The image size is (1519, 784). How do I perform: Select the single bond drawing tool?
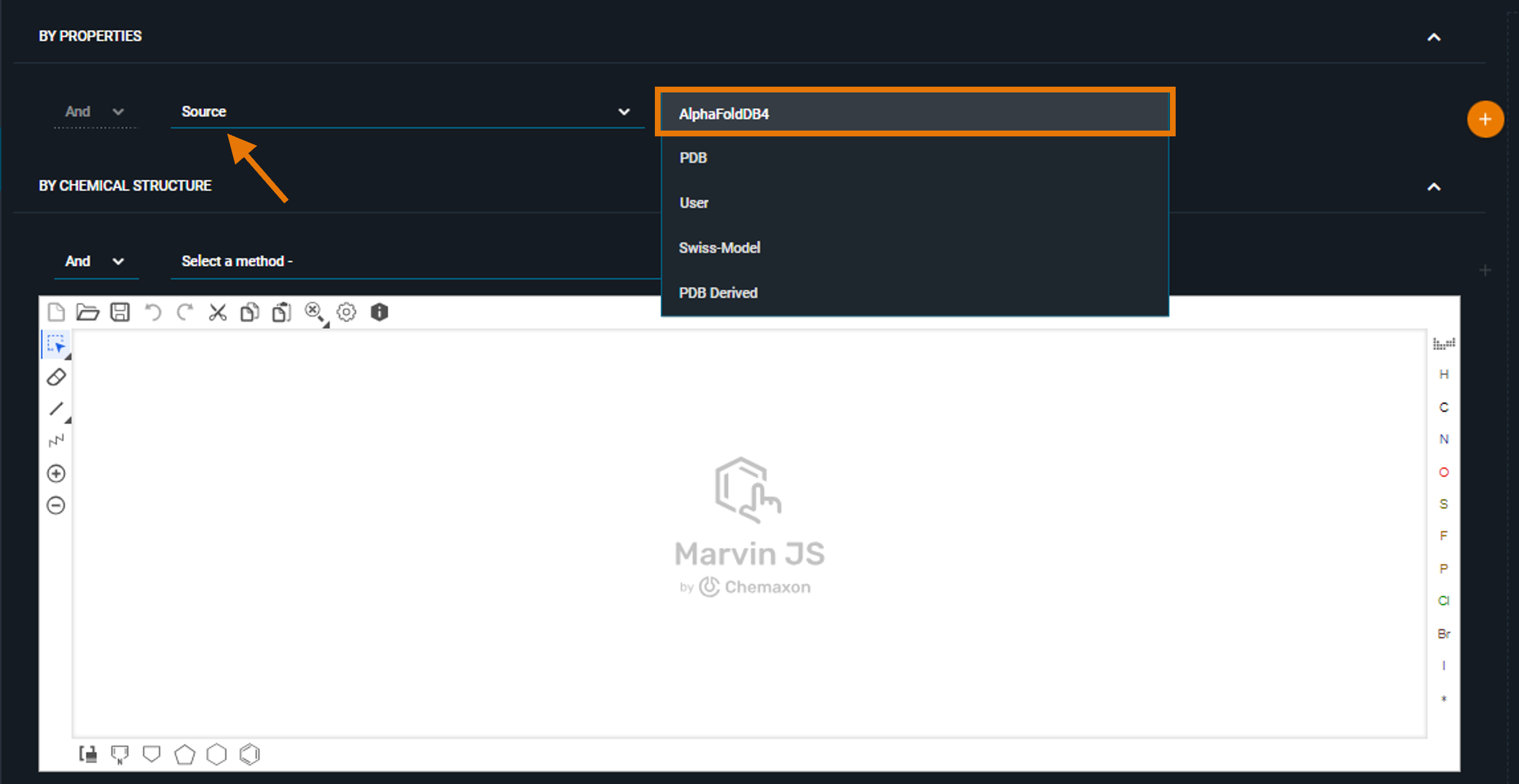pos(57,409)
